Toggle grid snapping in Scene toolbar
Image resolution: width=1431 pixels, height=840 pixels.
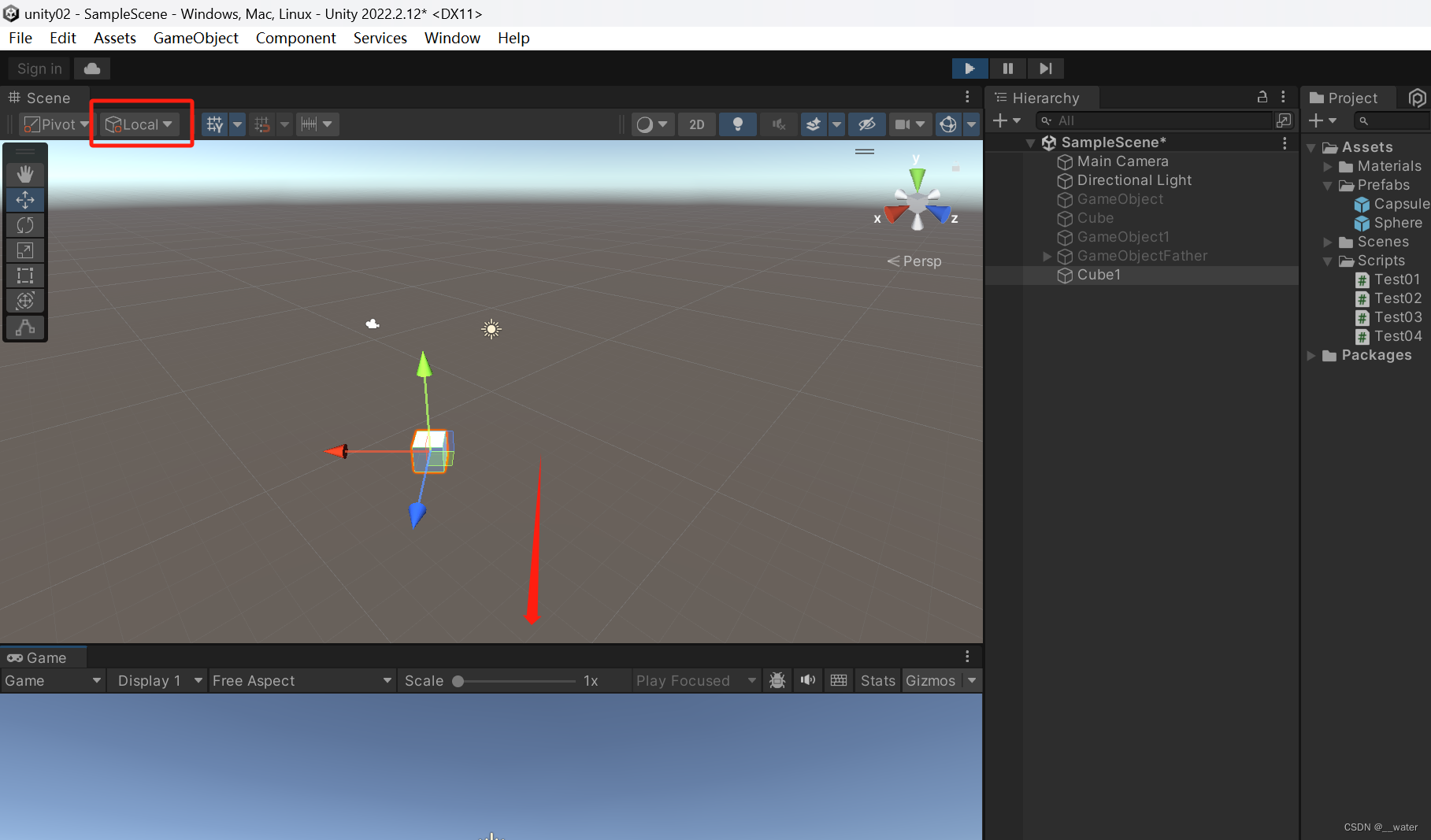[x=262, y=124]
